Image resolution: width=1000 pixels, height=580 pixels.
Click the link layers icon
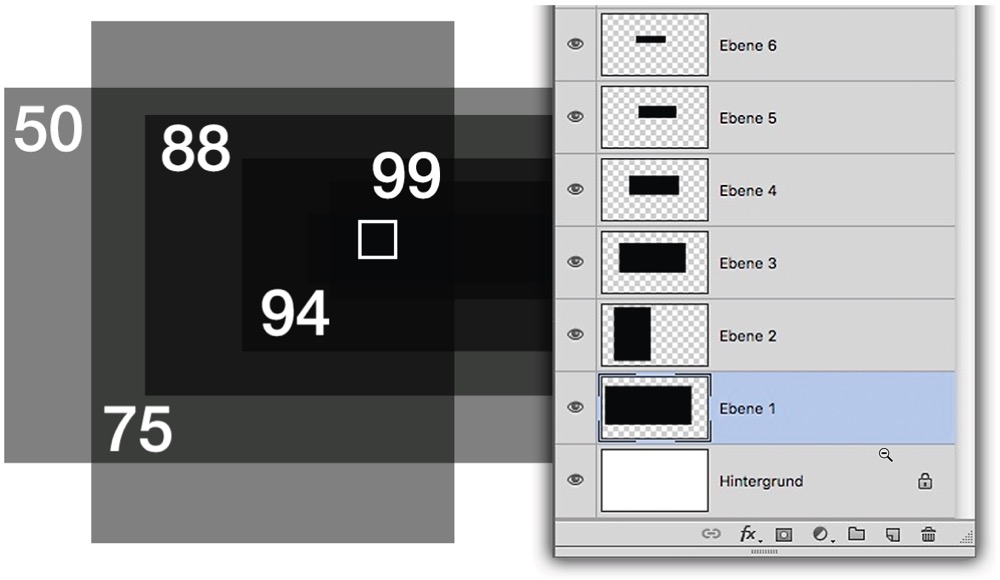pos(711,534)
